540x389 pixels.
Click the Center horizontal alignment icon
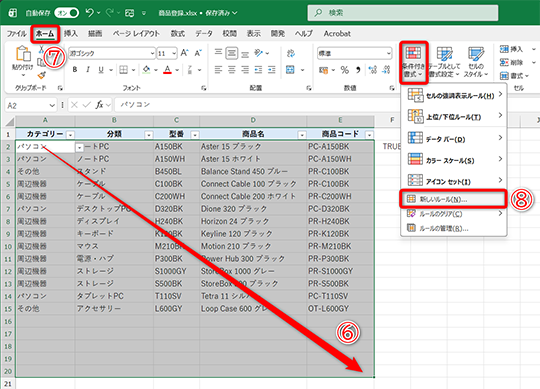231,70
